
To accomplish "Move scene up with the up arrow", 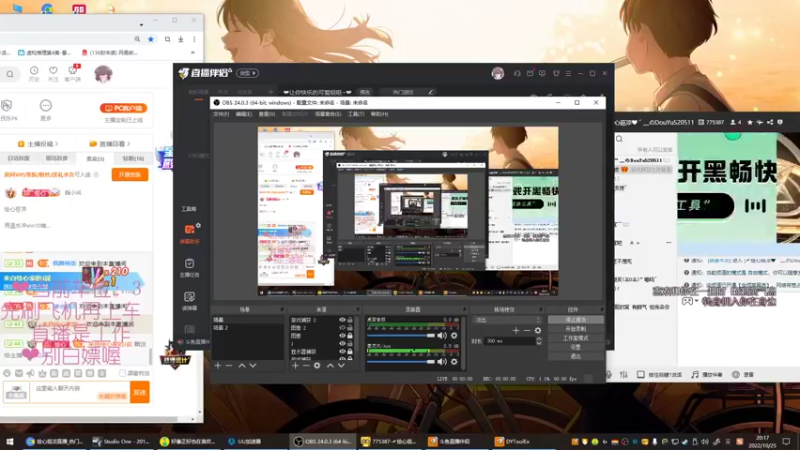I will [242, 366].
